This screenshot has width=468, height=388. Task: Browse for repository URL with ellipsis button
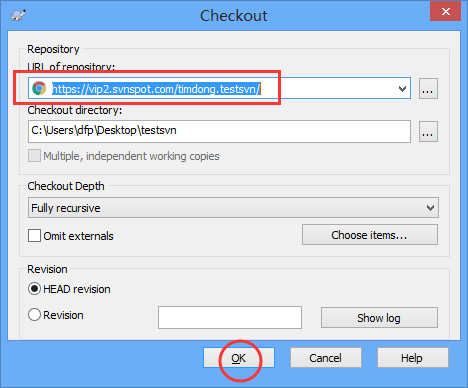(x=428, y=89)
